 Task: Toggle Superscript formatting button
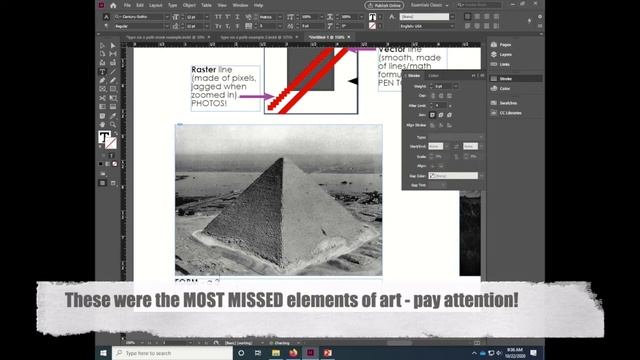tap(228, 17)
